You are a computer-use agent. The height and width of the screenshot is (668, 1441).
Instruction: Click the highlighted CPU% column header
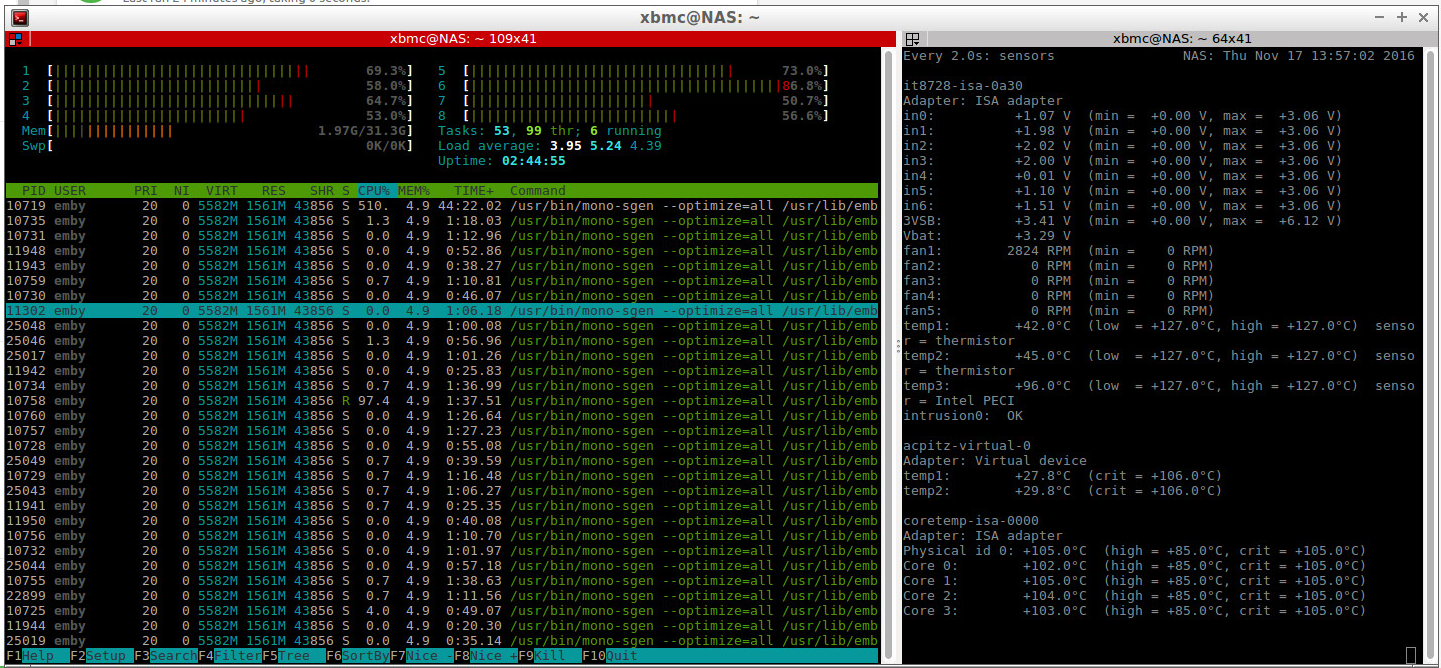(x=374, y=191)
